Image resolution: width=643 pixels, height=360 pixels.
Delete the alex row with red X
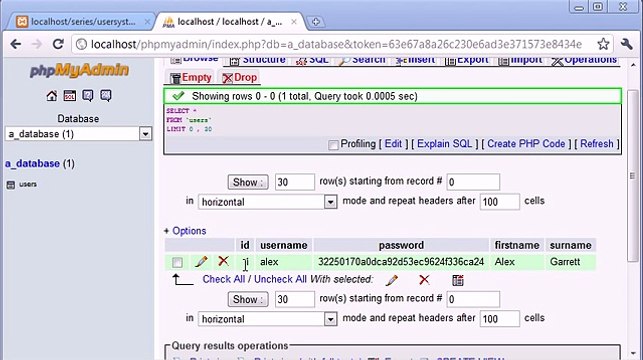click(223, 261)
